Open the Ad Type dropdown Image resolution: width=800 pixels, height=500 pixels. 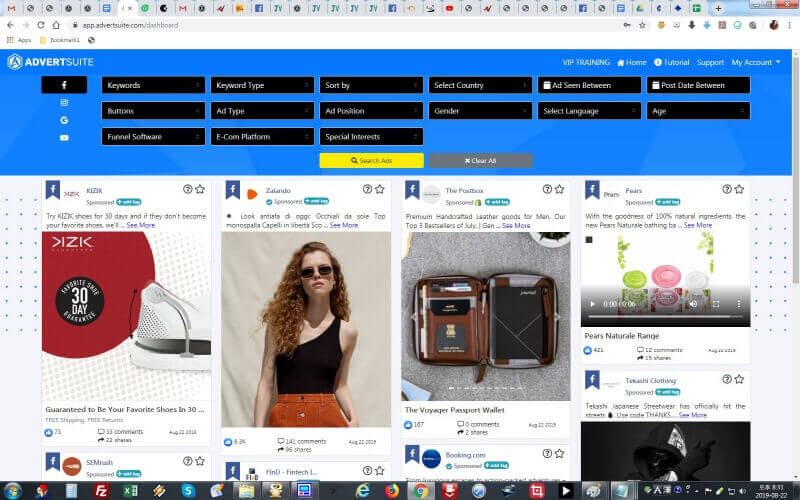262,111
